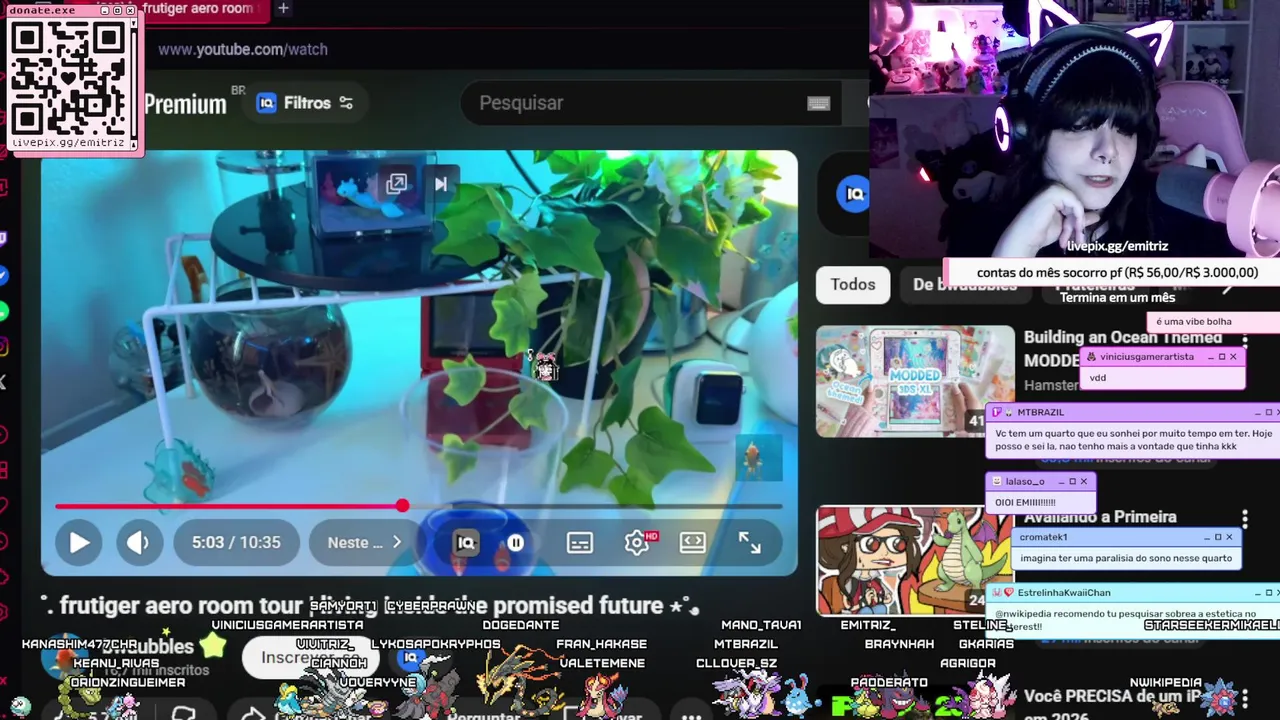1280x720 pixels.
Task: Click the red scrubber on progress bar
Action: 402,506
